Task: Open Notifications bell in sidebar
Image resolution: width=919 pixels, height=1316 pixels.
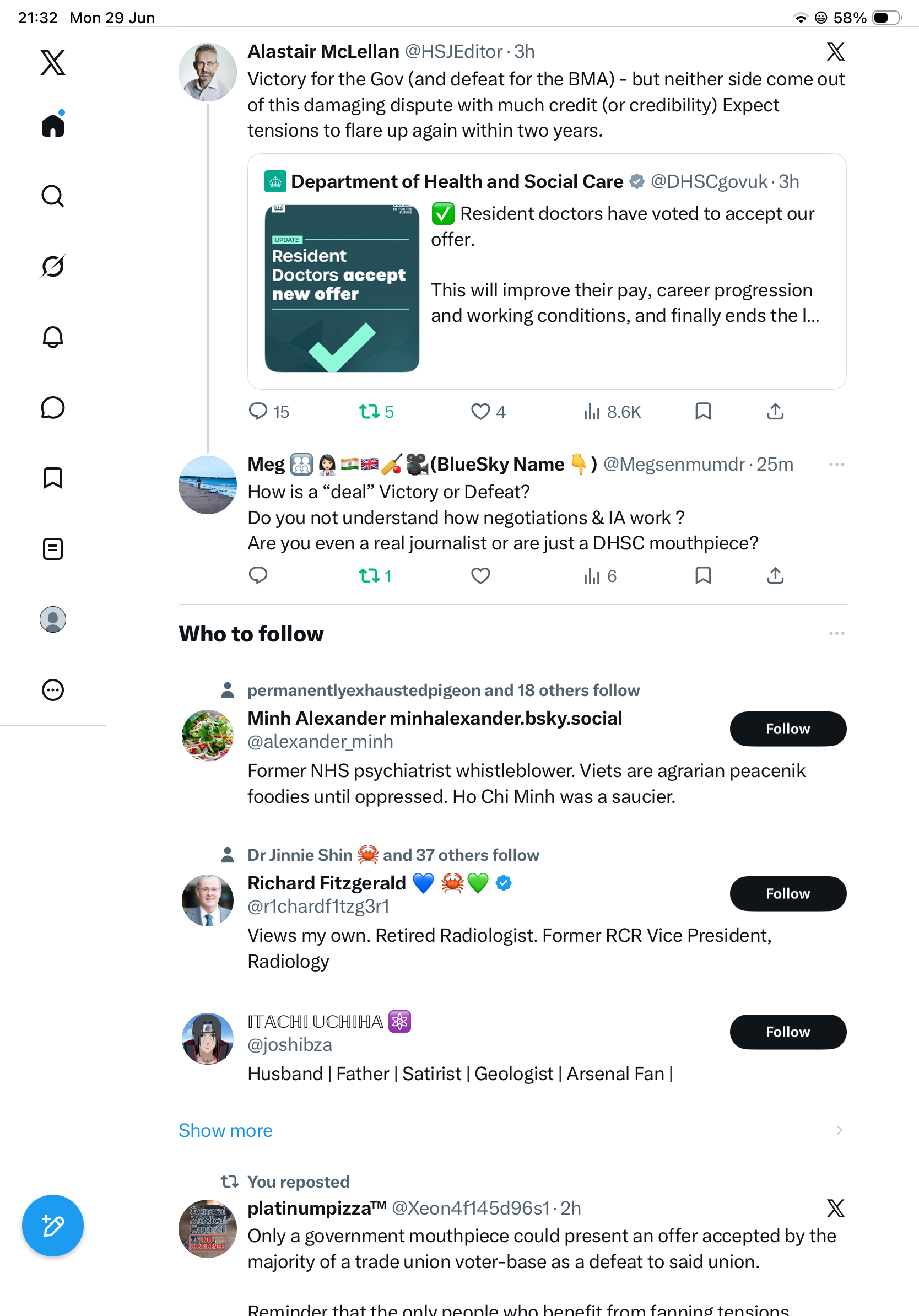Action: pos(53,337)
